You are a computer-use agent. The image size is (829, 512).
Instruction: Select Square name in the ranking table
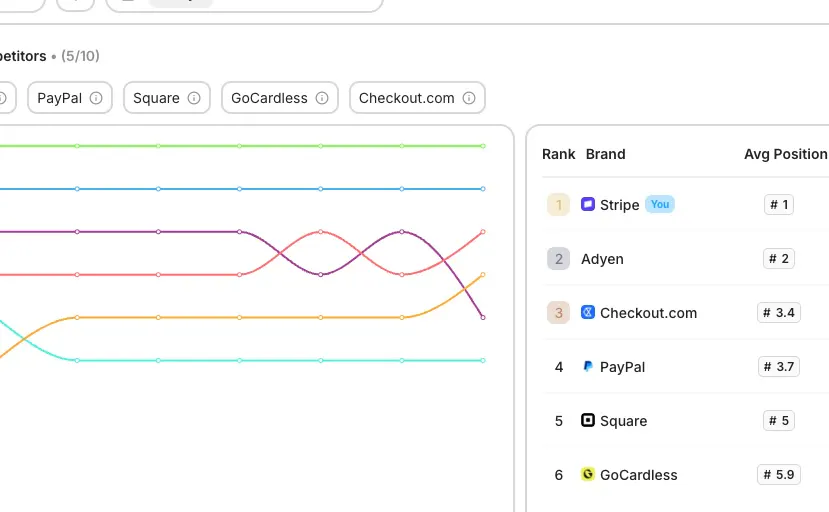click(623, 421)
